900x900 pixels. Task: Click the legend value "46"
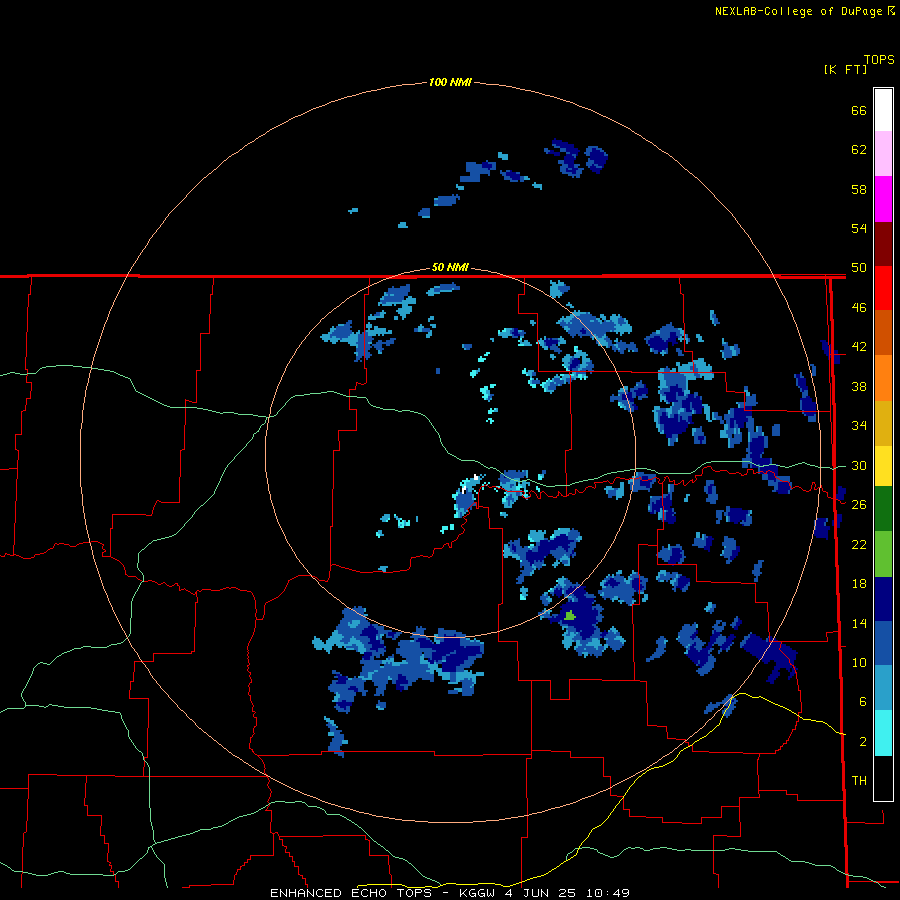pos(859,308)
